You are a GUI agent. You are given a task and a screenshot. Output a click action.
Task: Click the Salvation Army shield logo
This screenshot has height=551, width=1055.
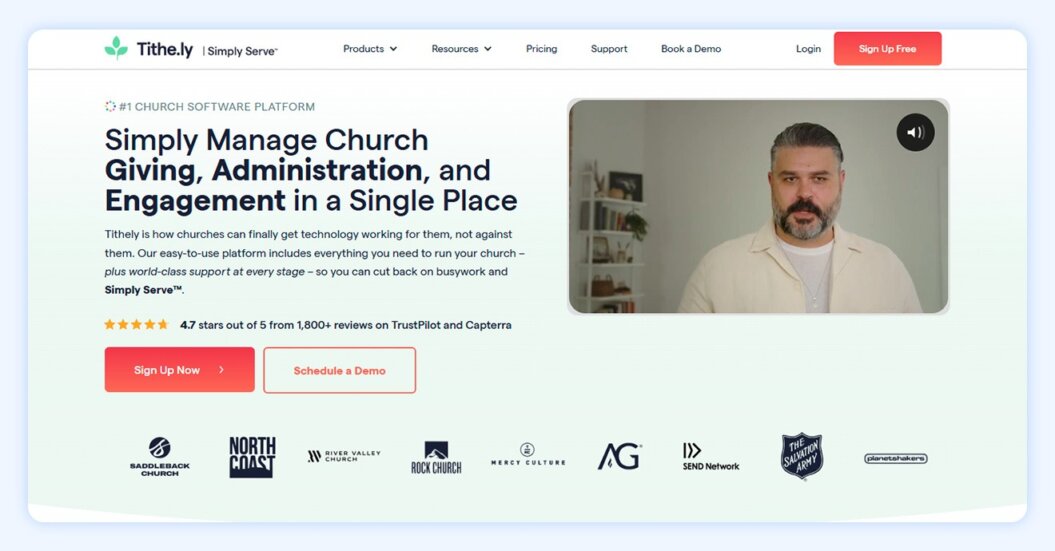pos(802,456)
